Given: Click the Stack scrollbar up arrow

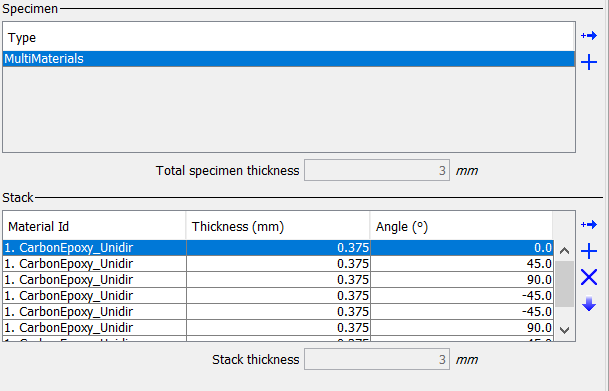Looking at the screenshot, I should click(564, 251).
